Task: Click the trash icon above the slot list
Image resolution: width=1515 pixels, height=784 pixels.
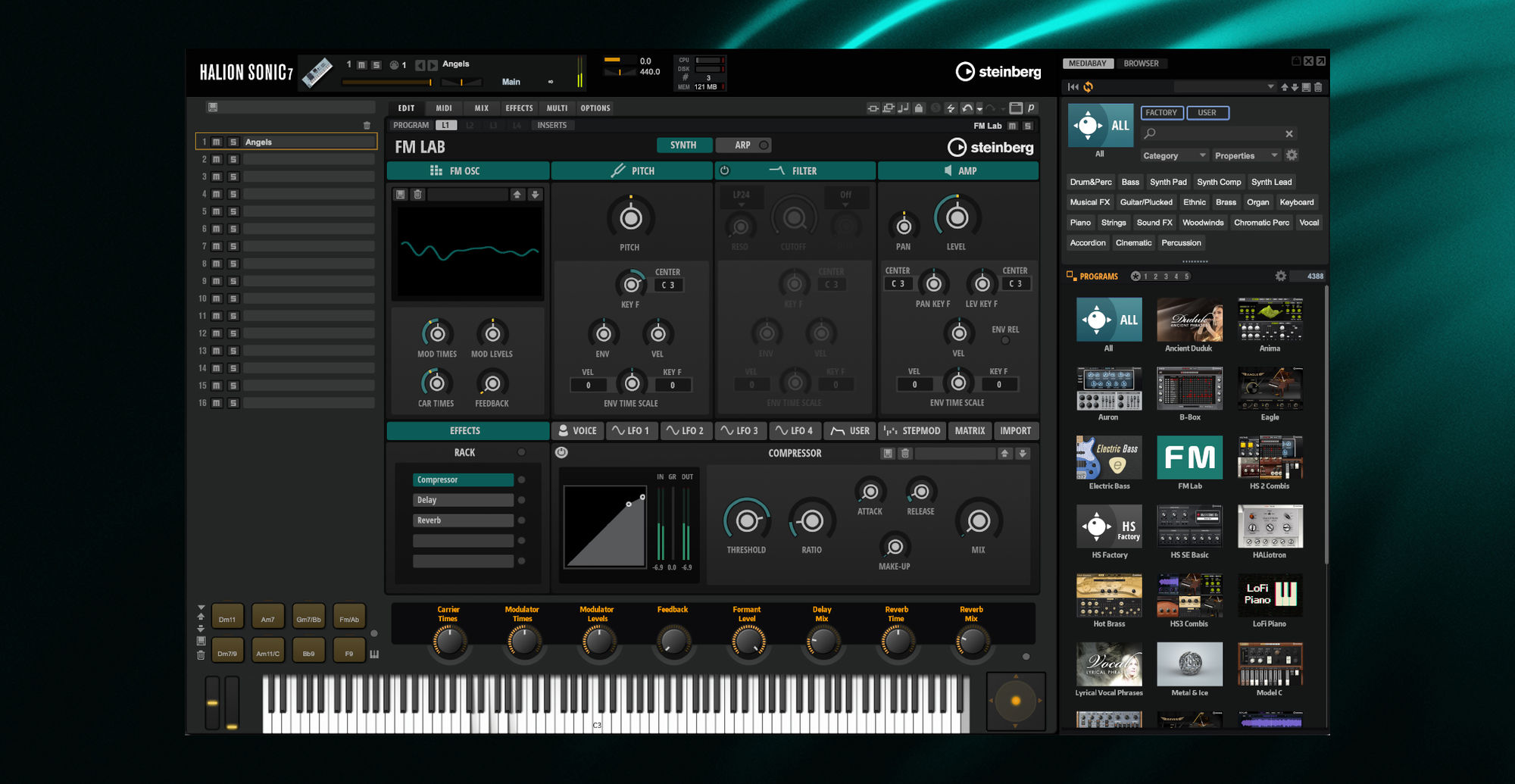Action: 367,126
